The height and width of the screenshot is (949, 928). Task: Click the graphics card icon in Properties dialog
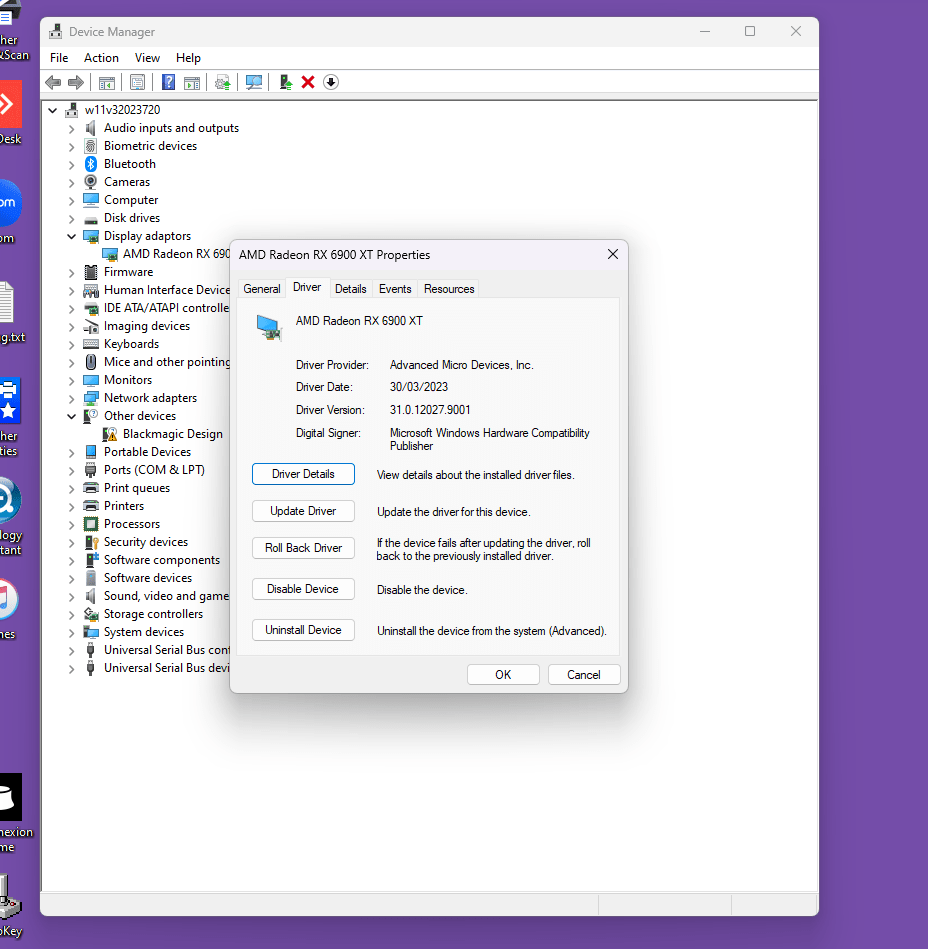[x=269, y=327]
